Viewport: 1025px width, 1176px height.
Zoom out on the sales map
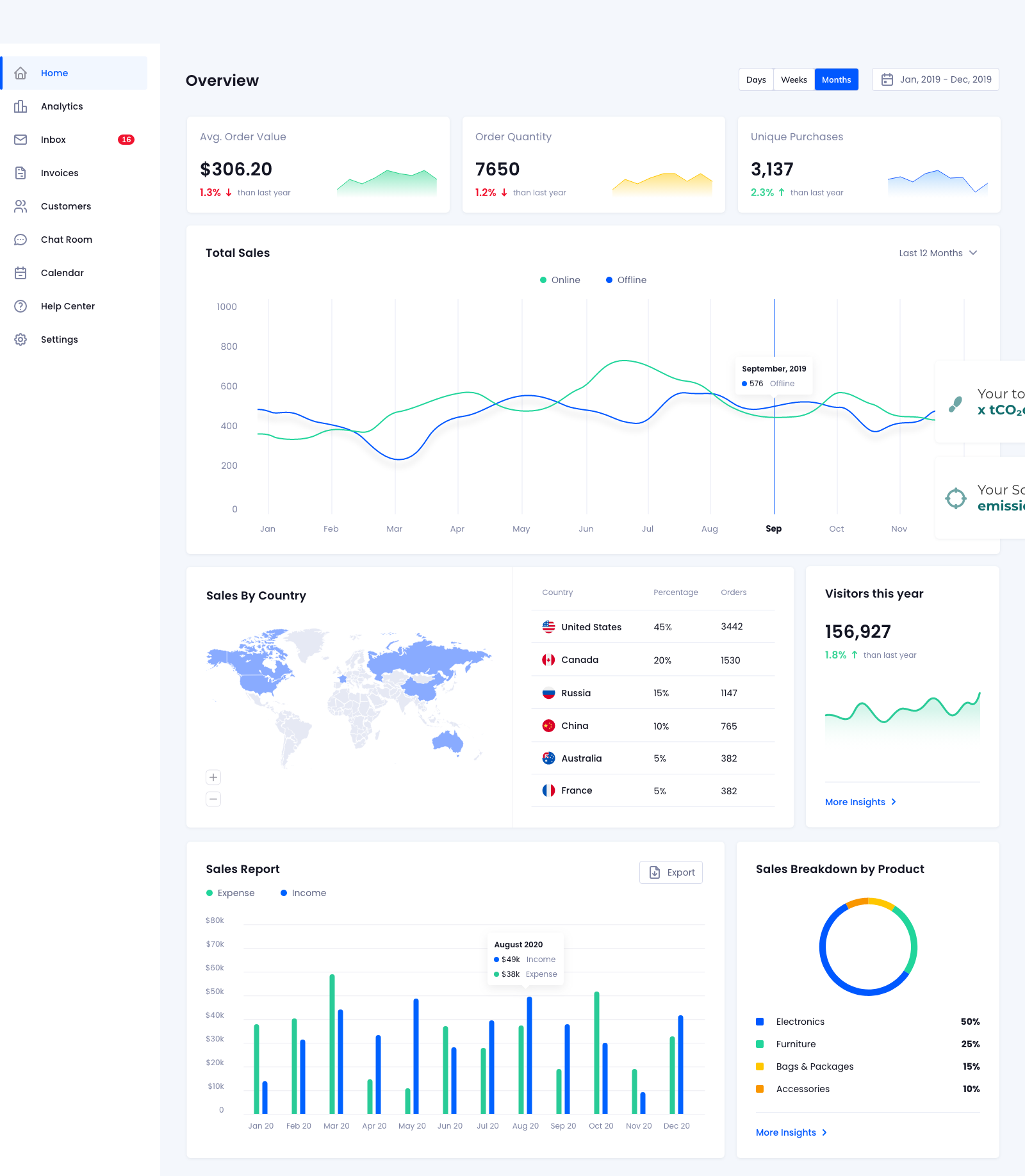coord(213,799)
